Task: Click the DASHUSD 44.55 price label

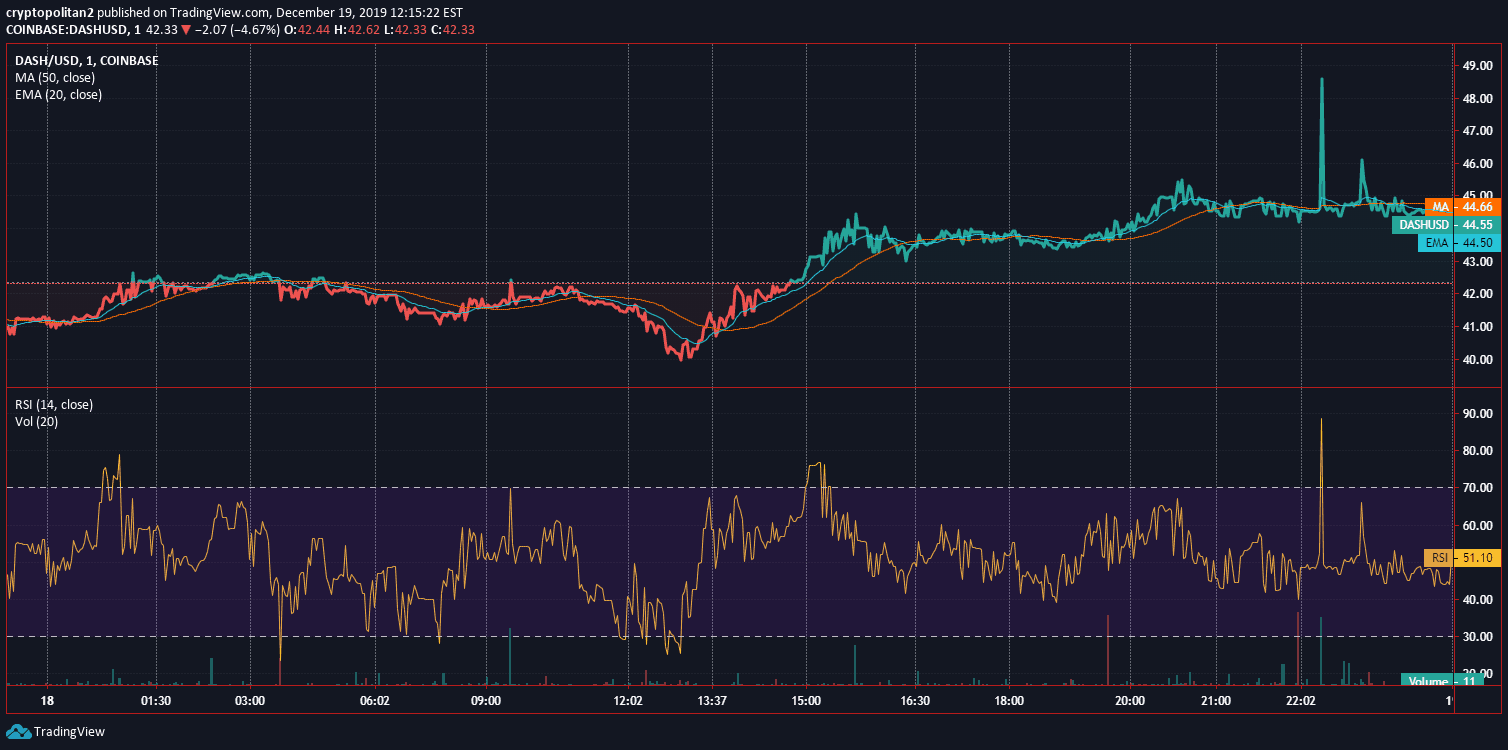Action: 1447,225
